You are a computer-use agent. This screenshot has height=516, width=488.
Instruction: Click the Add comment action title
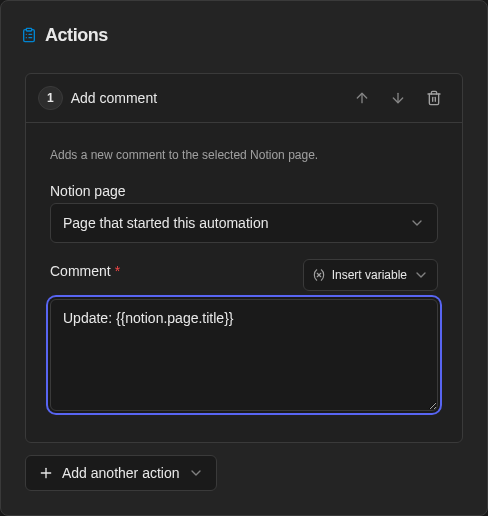[114, 98]
